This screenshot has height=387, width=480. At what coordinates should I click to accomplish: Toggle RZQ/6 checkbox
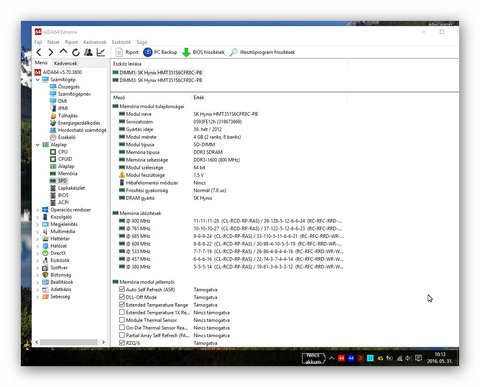122,343
